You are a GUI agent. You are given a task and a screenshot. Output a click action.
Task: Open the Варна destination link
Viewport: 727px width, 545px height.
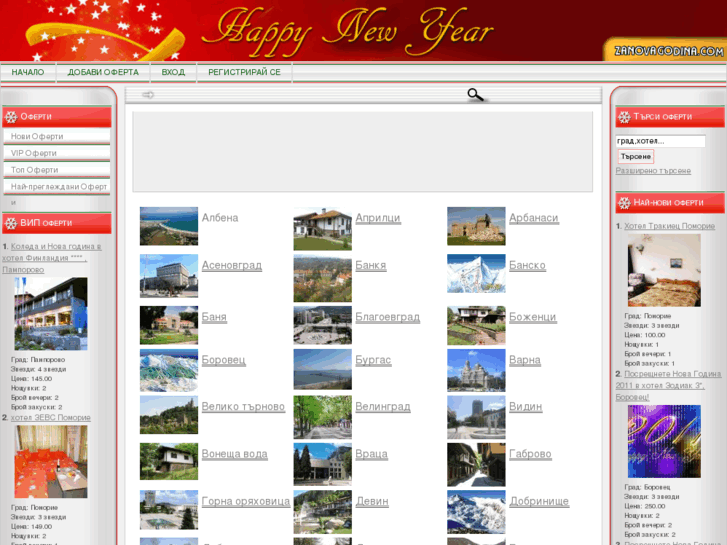pos(525,360)
